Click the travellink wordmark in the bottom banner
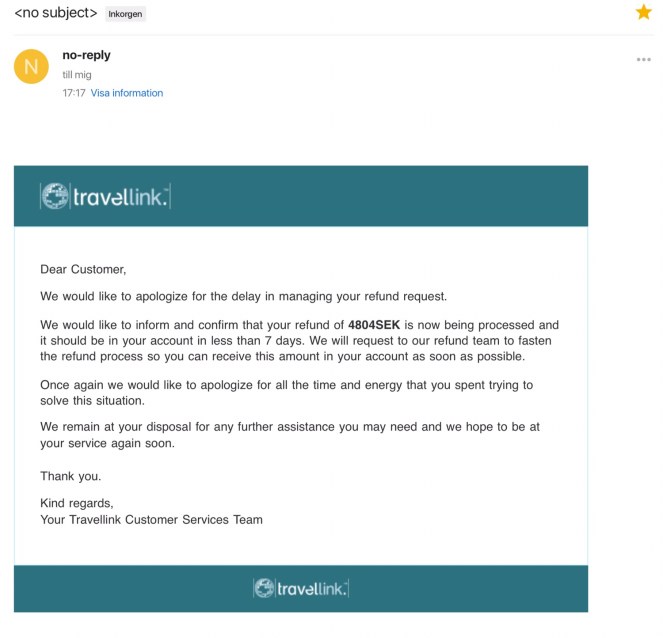The width and height of the screenshot is (663, 638). click(x=312, y=588)
